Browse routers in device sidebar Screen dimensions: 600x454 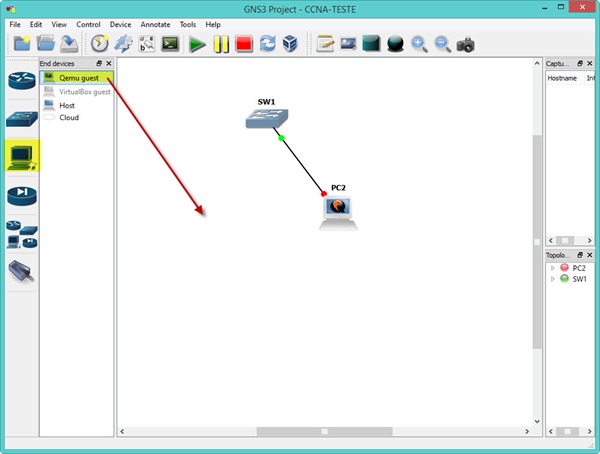(x=22, y=80)
